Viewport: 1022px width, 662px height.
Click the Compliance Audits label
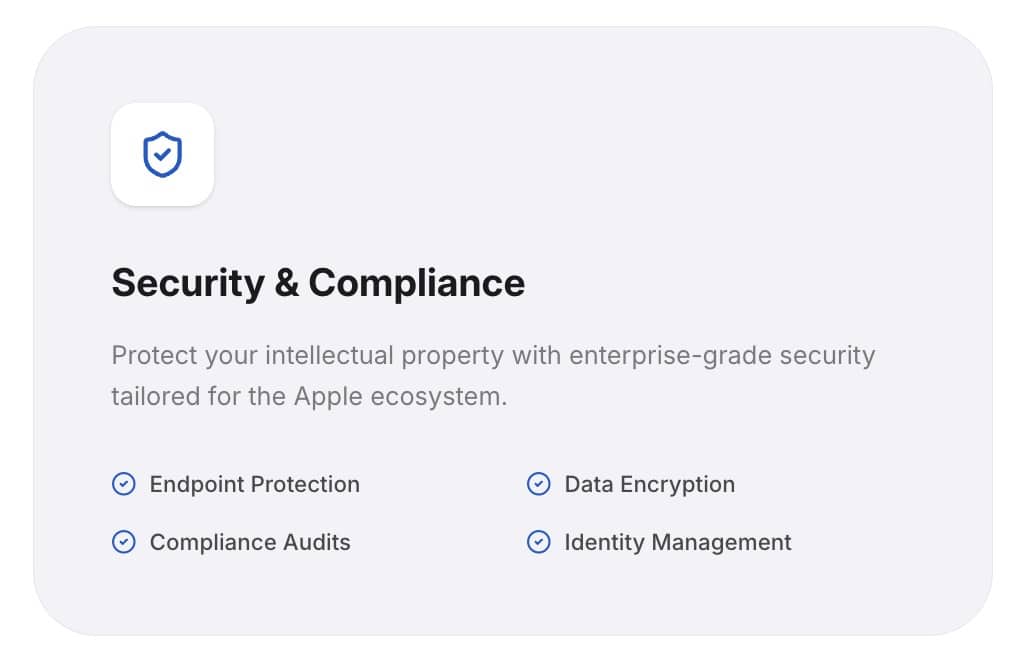[250, 542]
